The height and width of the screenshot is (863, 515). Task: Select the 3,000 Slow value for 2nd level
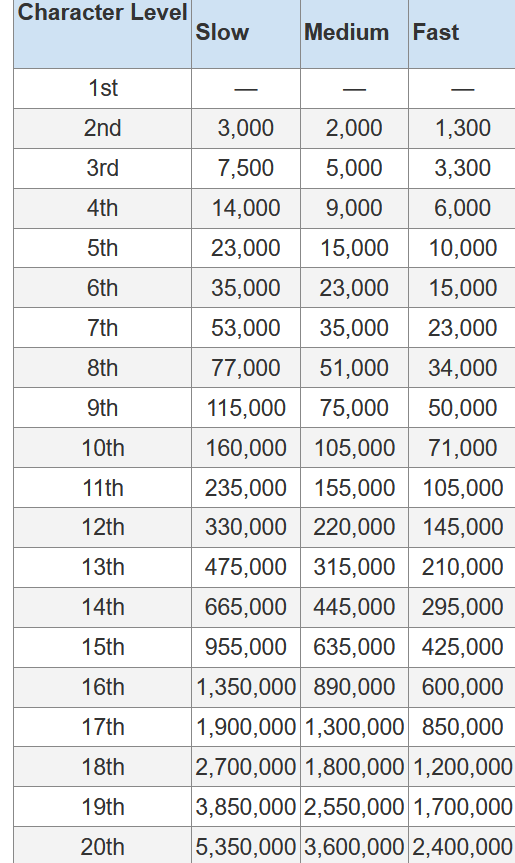245,128
